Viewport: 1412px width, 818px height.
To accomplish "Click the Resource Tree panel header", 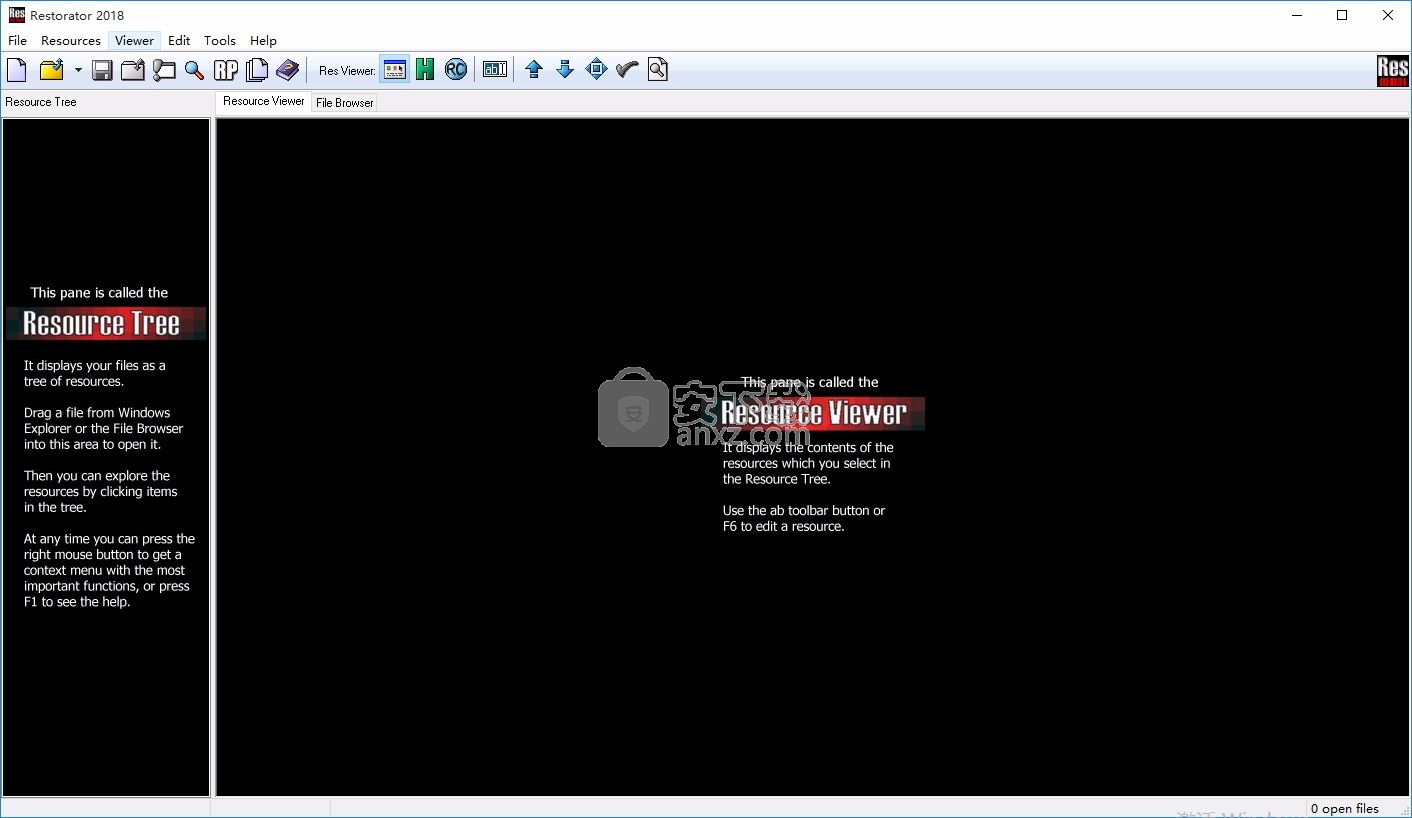I will 41,102.
